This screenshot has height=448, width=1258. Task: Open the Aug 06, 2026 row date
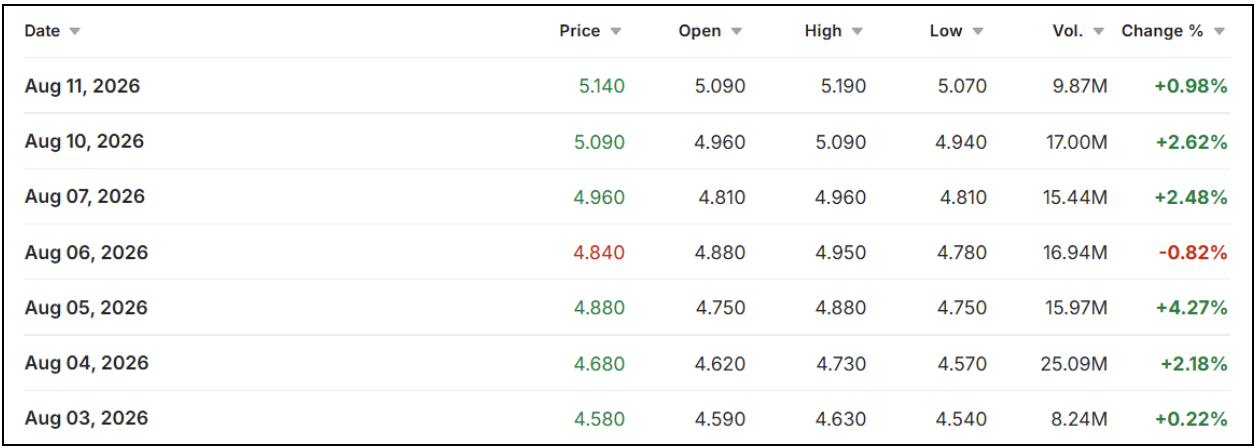pyautogui.click(x=86, y=253)
